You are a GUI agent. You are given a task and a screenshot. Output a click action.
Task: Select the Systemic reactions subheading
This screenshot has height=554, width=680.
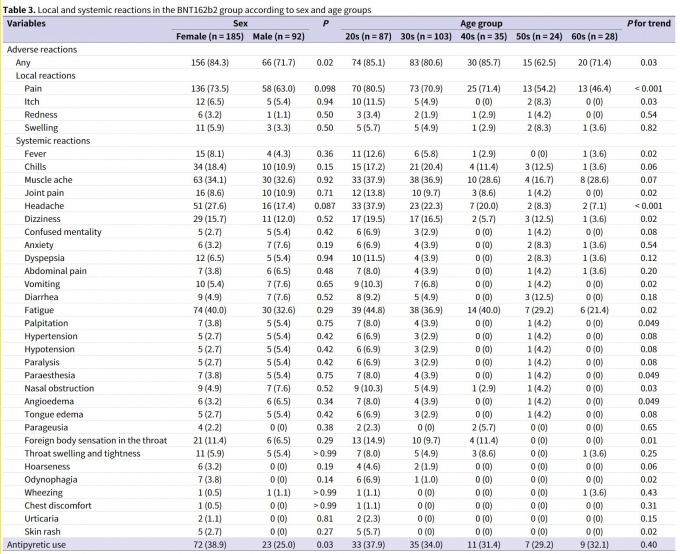pos(53,140)
